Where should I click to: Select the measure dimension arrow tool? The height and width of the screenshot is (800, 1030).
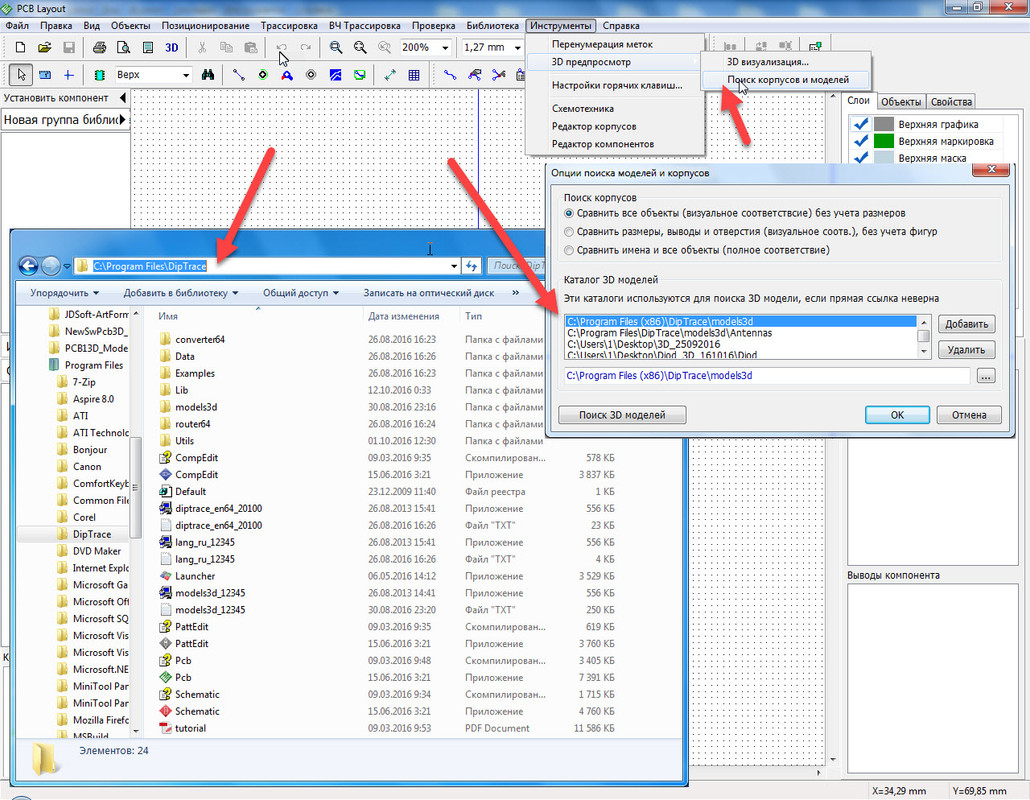[x=390, y=75]
